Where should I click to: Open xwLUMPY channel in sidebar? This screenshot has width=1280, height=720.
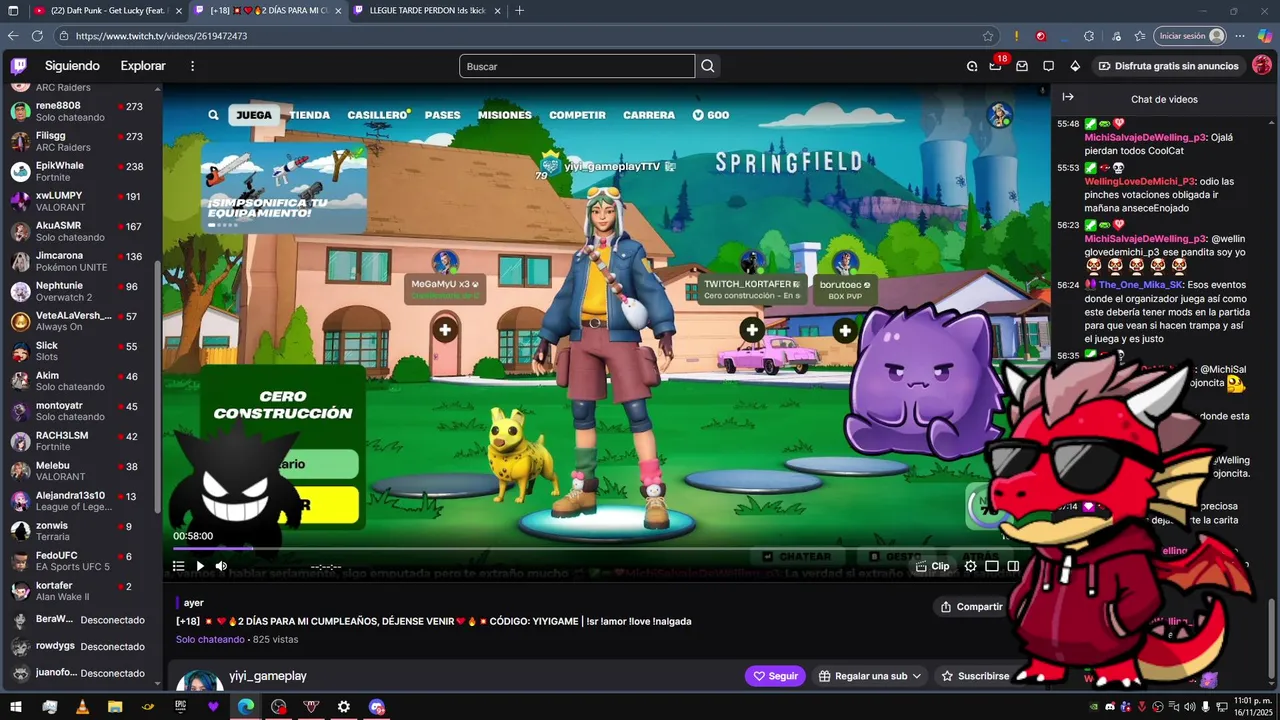click(x=78, y=201)
